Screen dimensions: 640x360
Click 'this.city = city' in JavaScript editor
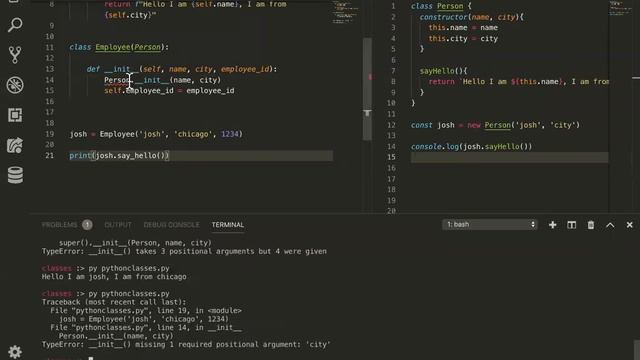point(463,39)
